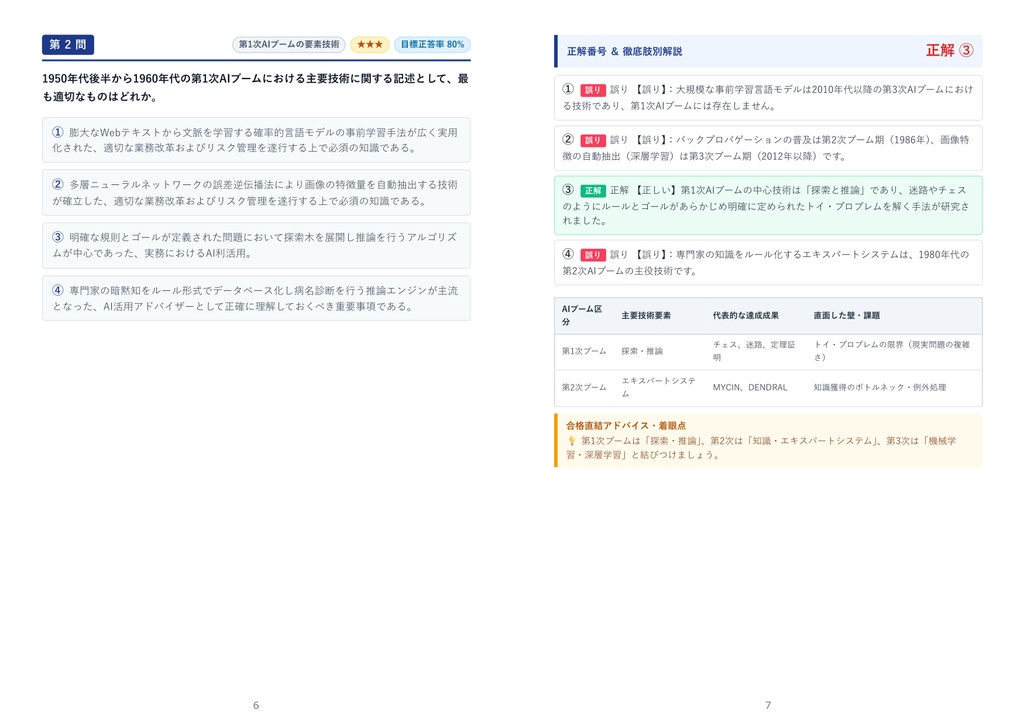Image resolution: width=1024 pixels, height=727 pixels.
Task: Click the 合格直結アドバイス・着眼点 heading
Action: pyautogui.click(x=626, y=425)
